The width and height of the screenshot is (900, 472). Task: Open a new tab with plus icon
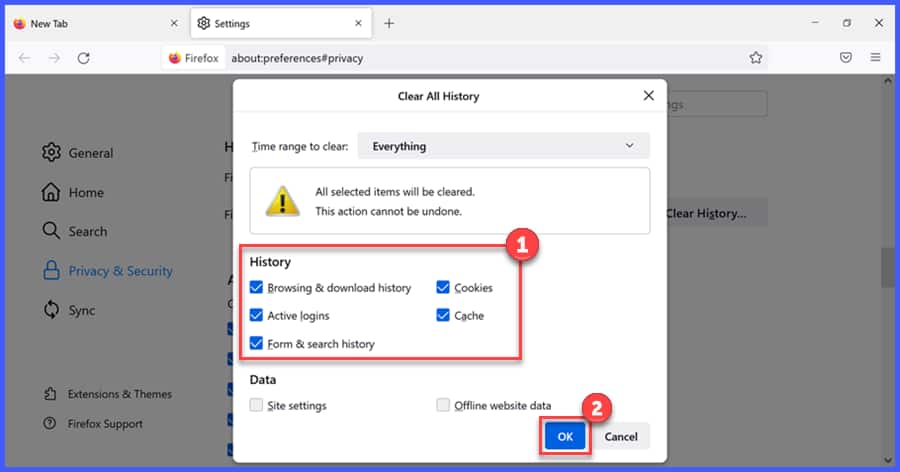pyautogui.click(x=389, y=23)
